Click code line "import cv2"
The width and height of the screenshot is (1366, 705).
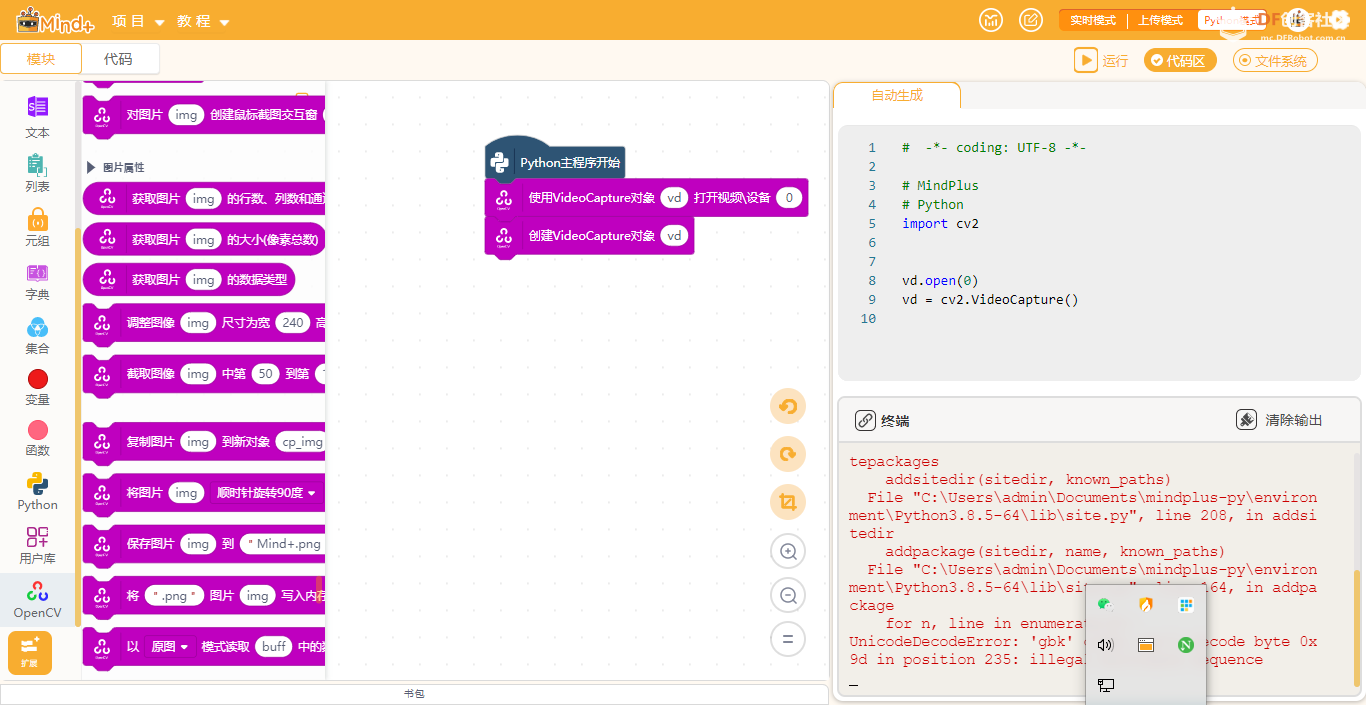(940, 224)
